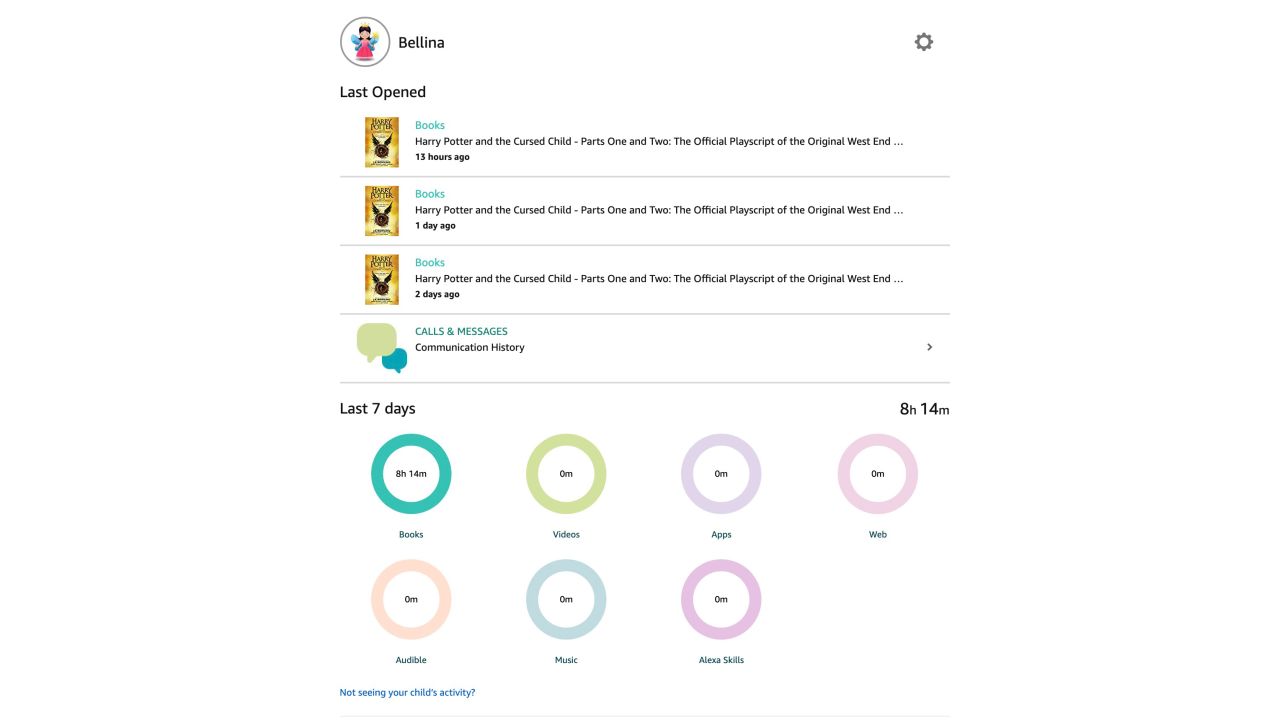Click the Alexa Skills label text

pos(721,660)
